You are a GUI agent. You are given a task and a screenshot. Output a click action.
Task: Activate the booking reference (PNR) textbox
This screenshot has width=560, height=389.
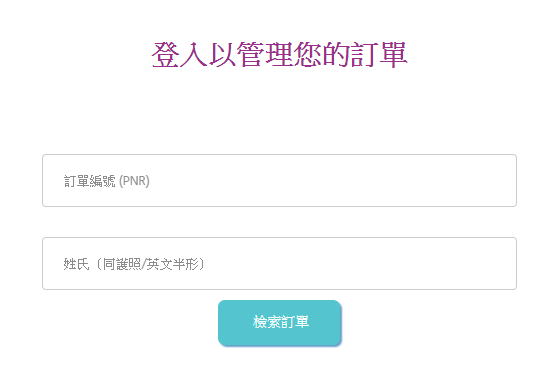(279, 180)
